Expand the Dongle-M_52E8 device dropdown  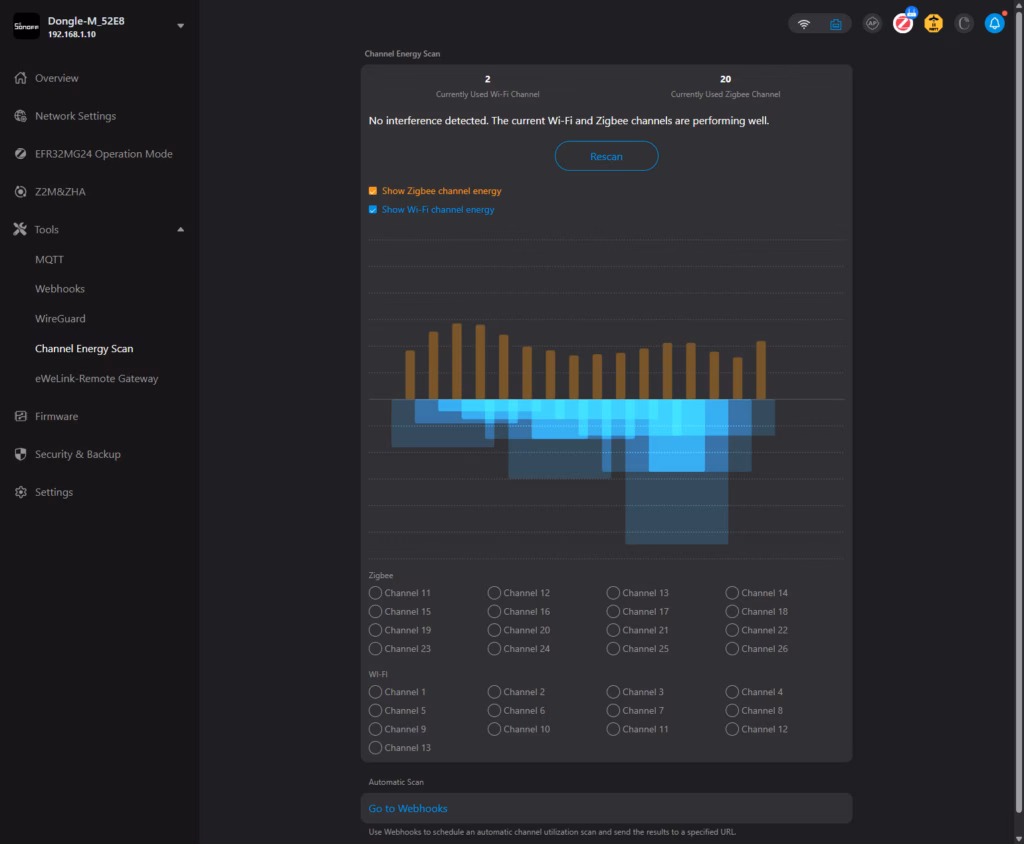180,26
